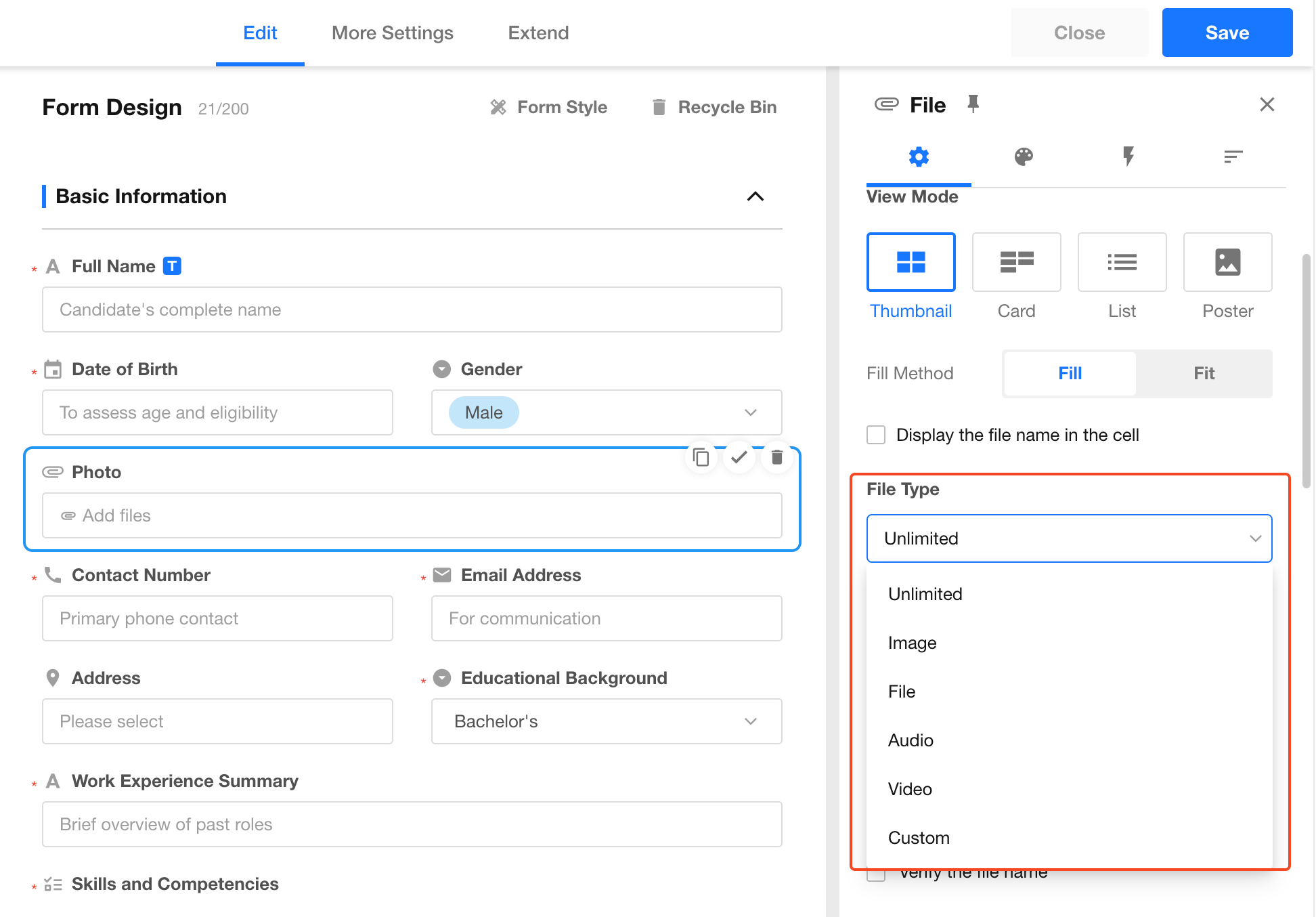Select Fill as the fill method
This screenshot has width=1316, height=917.
point(1070,373)
